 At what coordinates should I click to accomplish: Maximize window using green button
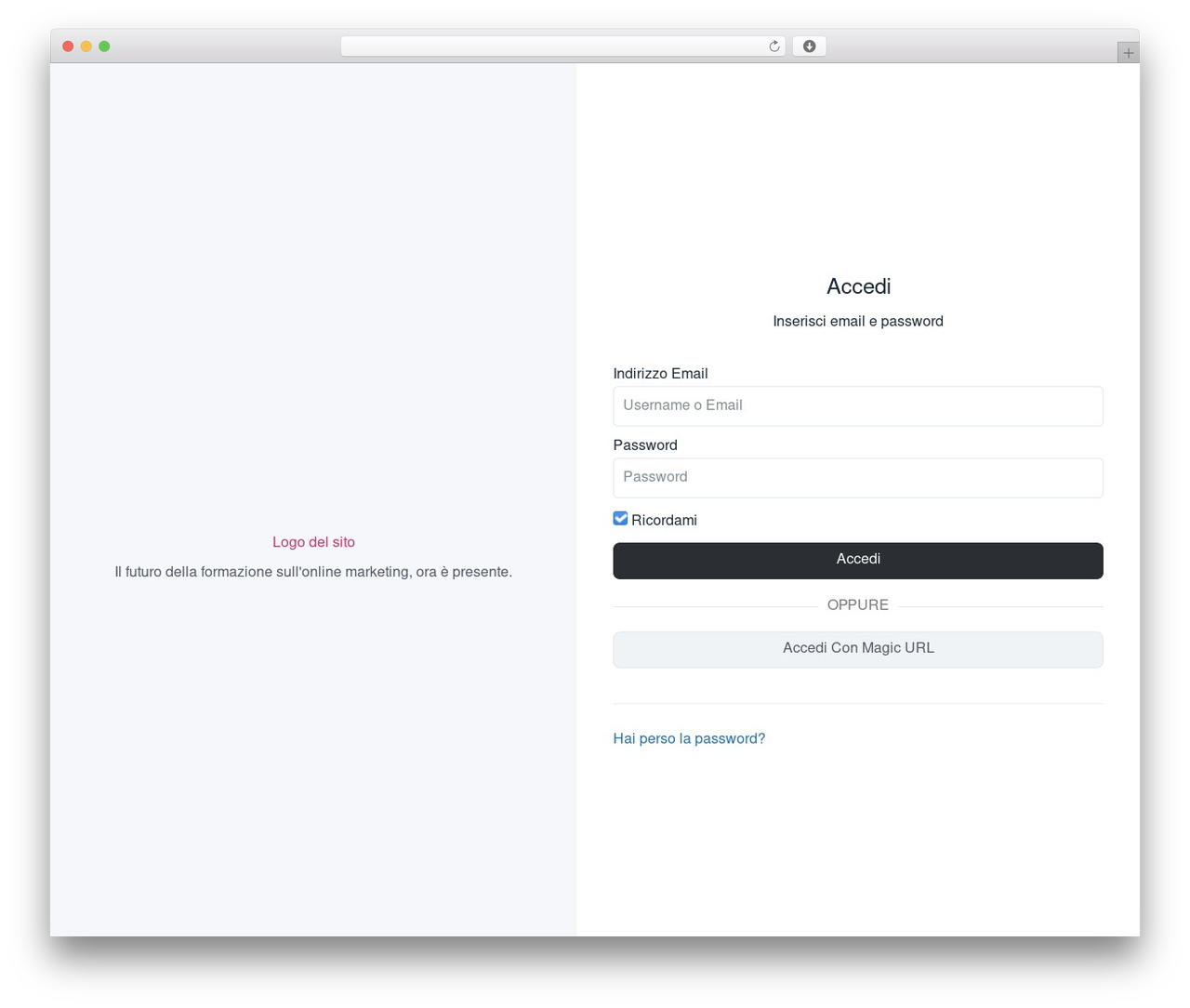point(104,46)
